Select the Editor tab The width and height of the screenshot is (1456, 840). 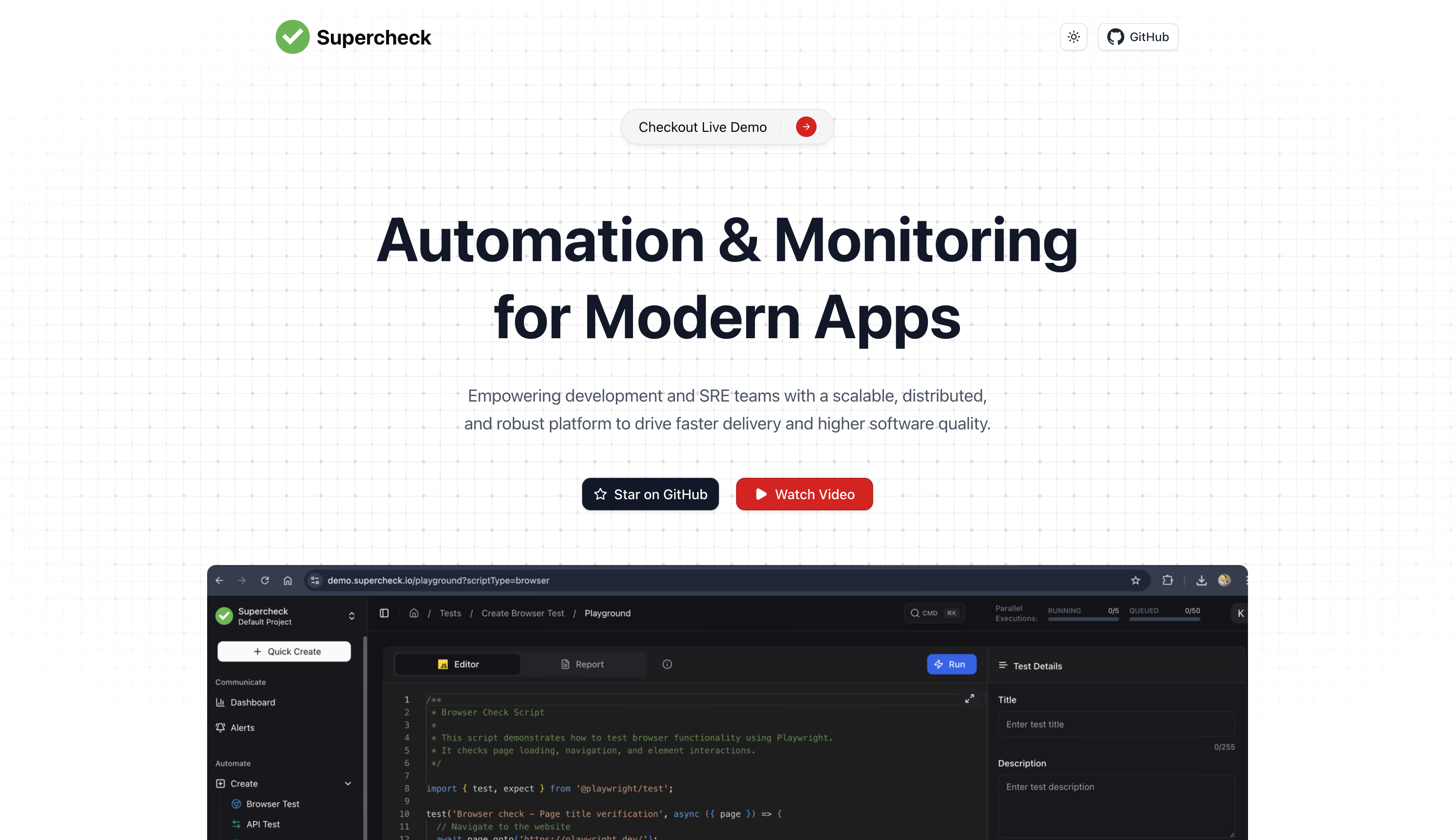(458, 664)
